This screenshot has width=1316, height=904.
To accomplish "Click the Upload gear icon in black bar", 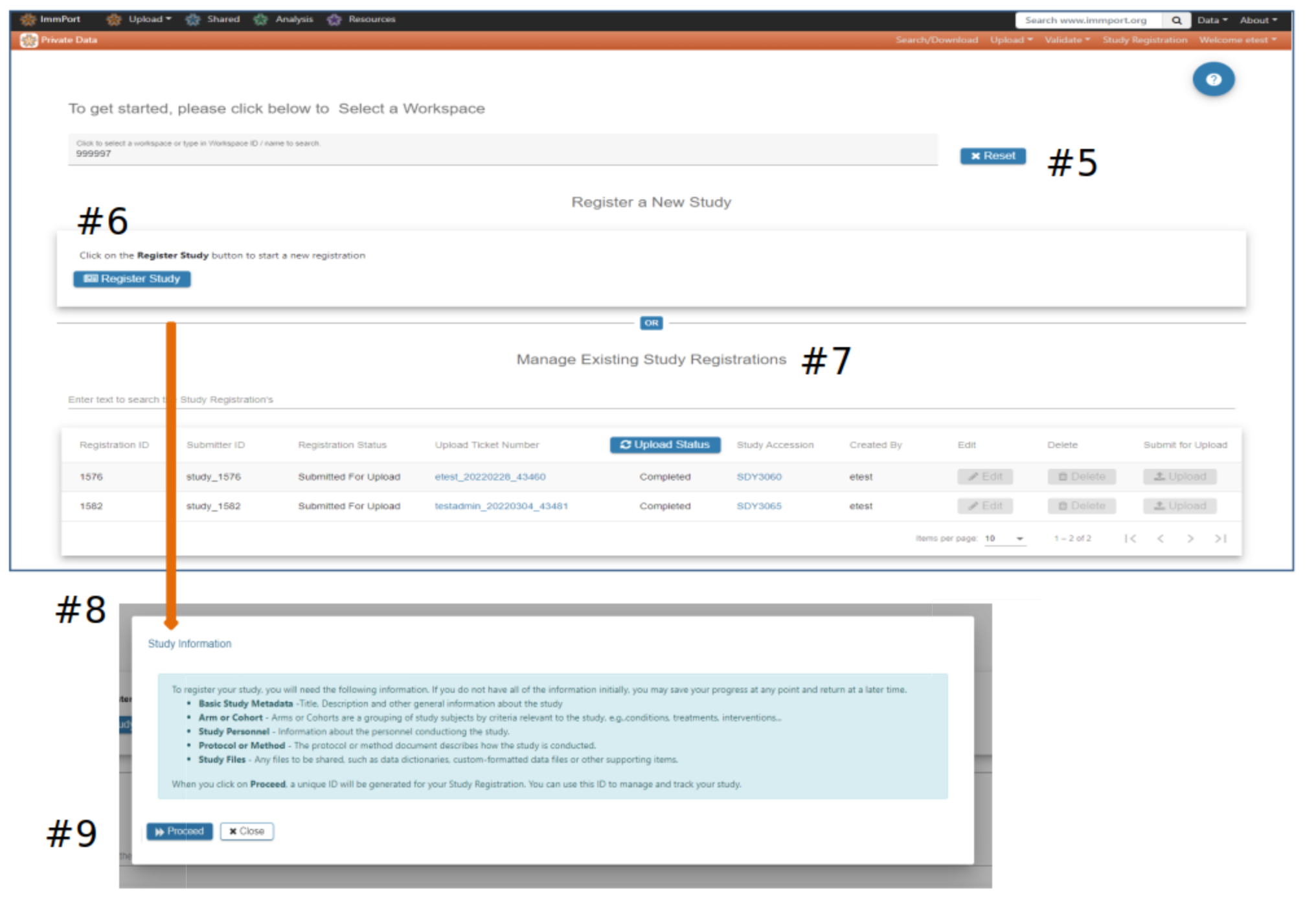I will [x=114, y=19].
